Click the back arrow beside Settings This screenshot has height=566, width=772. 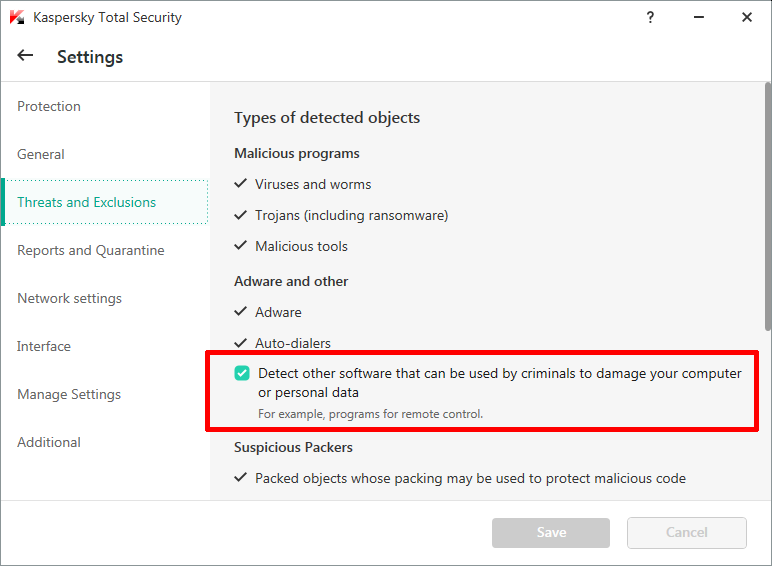pyautogui.click(x=25, y=56)
